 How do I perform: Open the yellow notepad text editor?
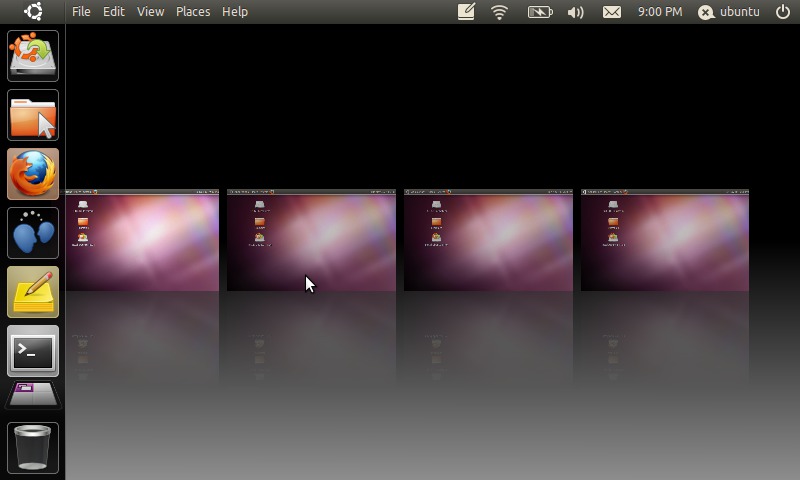tap(33, 292)
